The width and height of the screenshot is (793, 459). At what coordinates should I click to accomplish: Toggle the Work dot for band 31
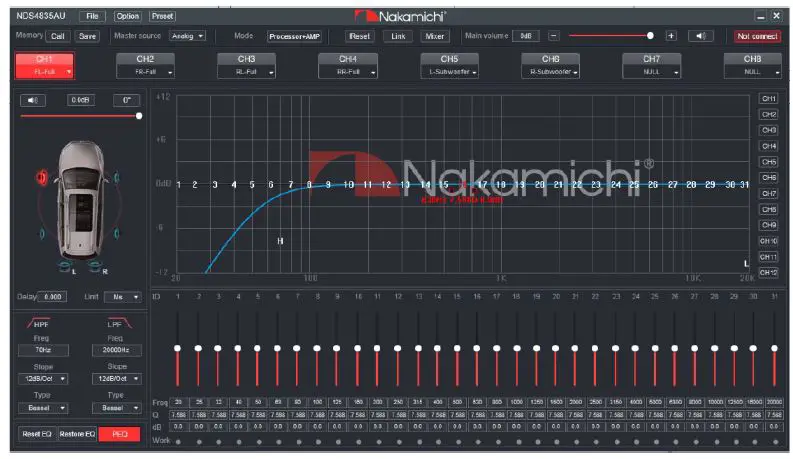pos(774,442)
